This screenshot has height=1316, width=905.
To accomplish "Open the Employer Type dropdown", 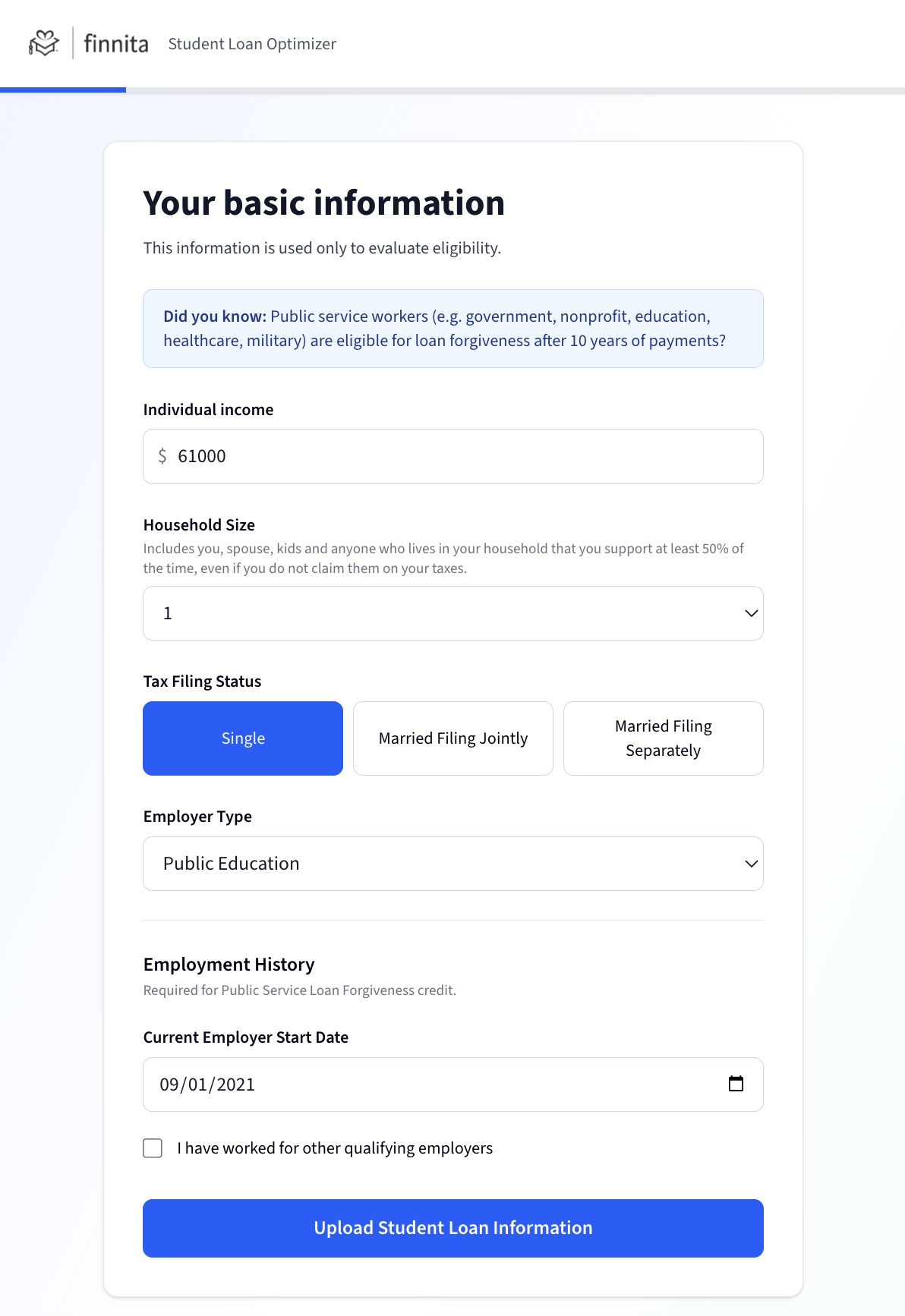I will [452, 864].
